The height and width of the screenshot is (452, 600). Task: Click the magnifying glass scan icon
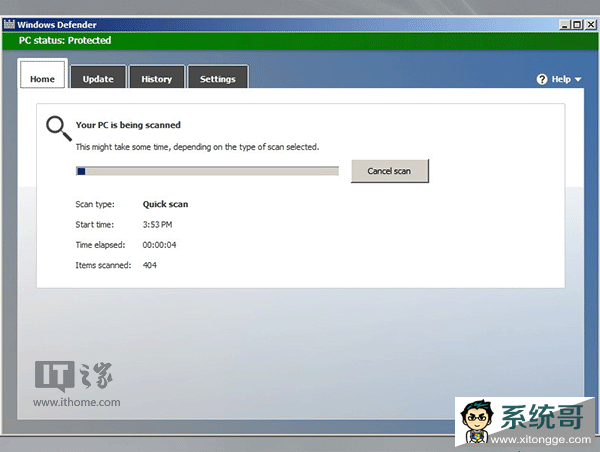tap(59, 129)
